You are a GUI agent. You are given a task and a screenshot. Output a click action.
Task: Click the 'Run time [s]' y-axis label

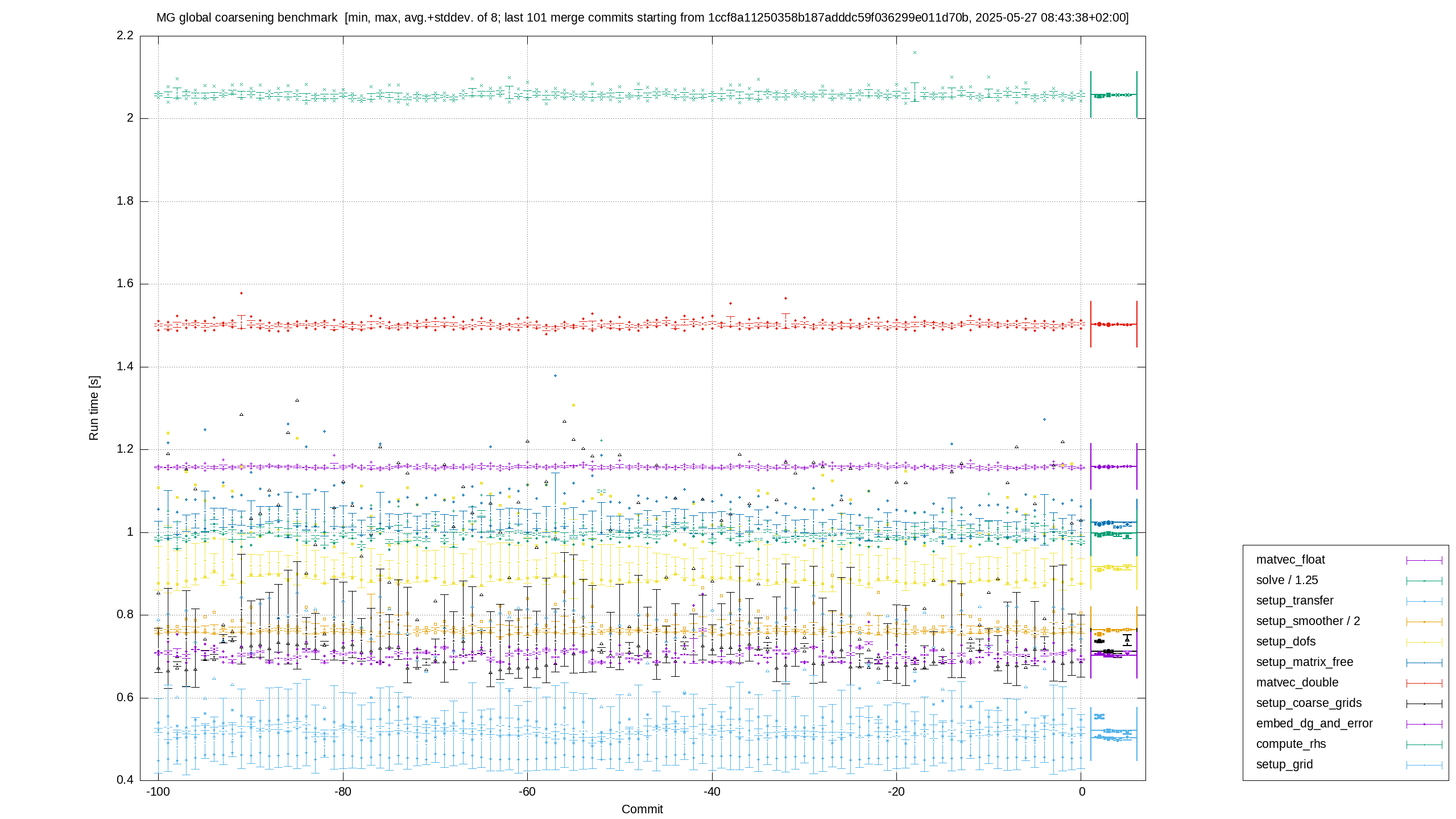(x=94, y=408)
